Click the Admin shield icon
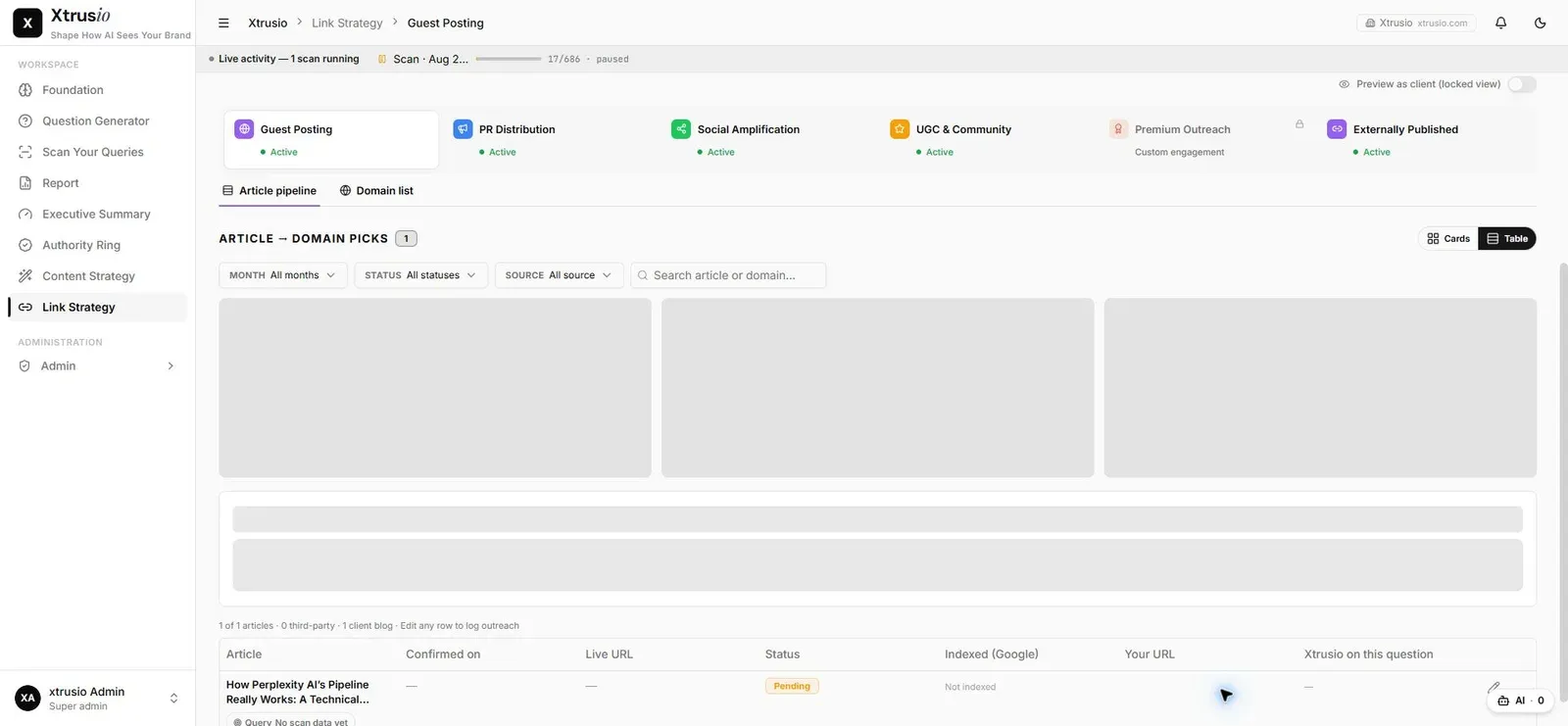1568x726 pixels. [24, 365]
